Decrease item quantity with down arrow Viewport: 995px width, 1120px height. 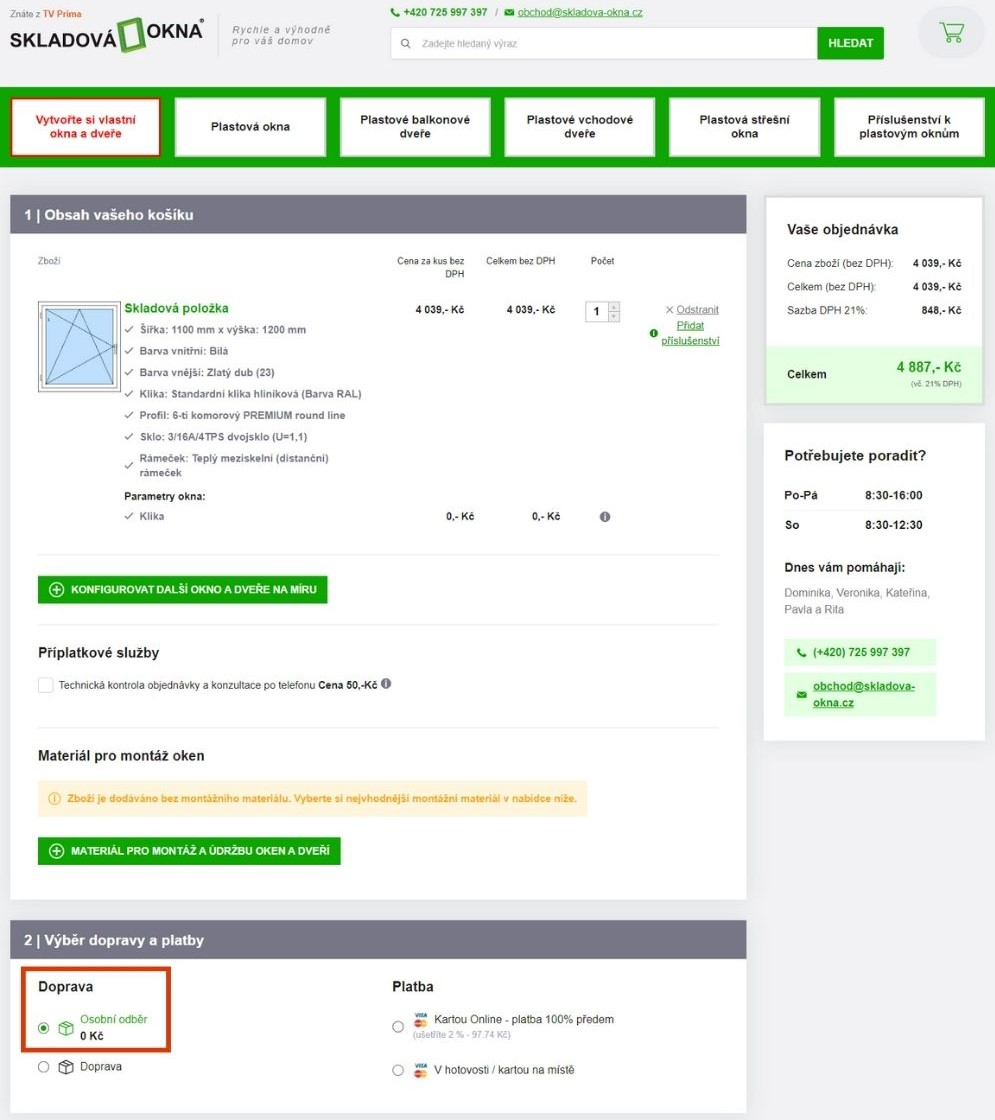click(x=614, y=317)
